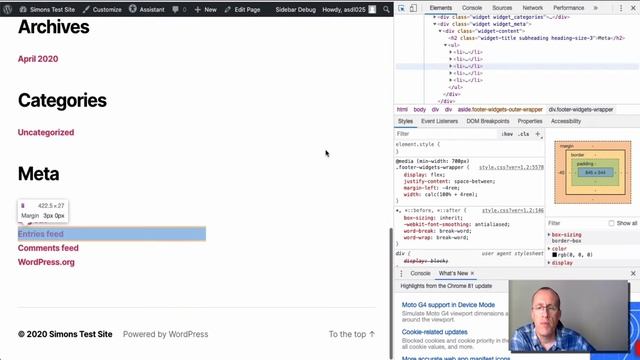
Task: Open the Properties sub-tab
Action: click(x=530, y=121)
